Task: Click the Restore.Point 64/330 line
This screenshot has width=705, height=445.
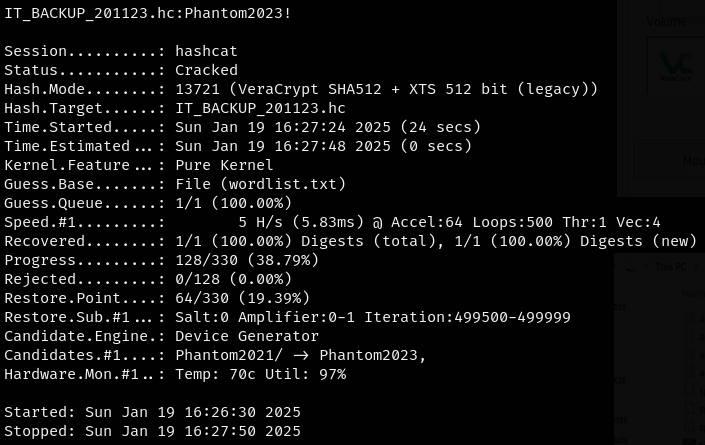Action: tap(157, 298)
